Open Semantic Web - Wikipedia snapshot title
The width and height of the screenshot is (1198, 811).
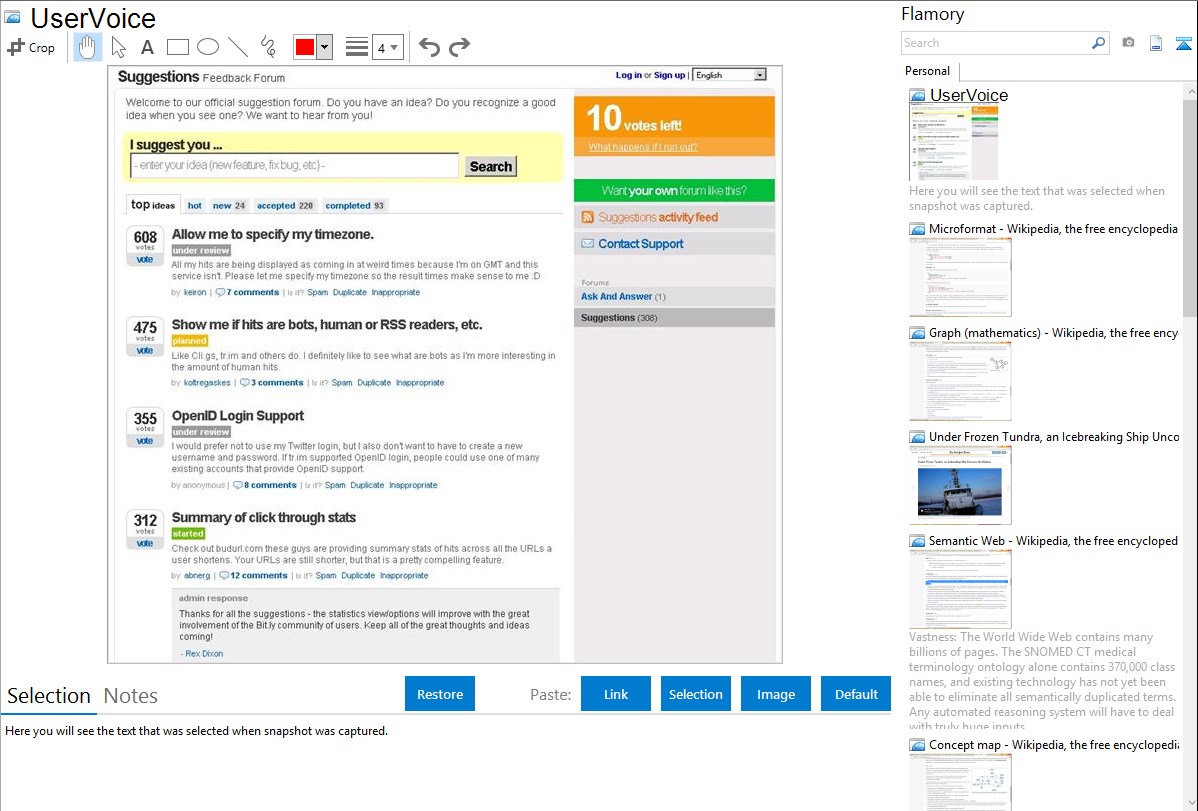1054,540
